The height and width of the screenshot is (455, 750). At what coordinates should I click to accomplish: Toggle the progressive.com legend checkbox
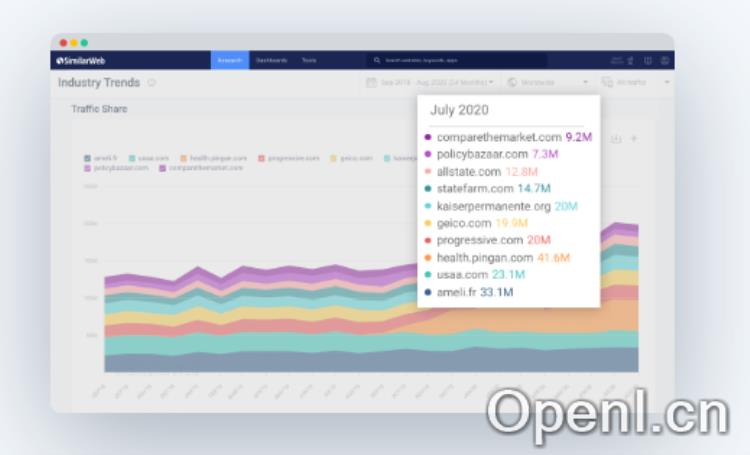(x=262, y=158)
